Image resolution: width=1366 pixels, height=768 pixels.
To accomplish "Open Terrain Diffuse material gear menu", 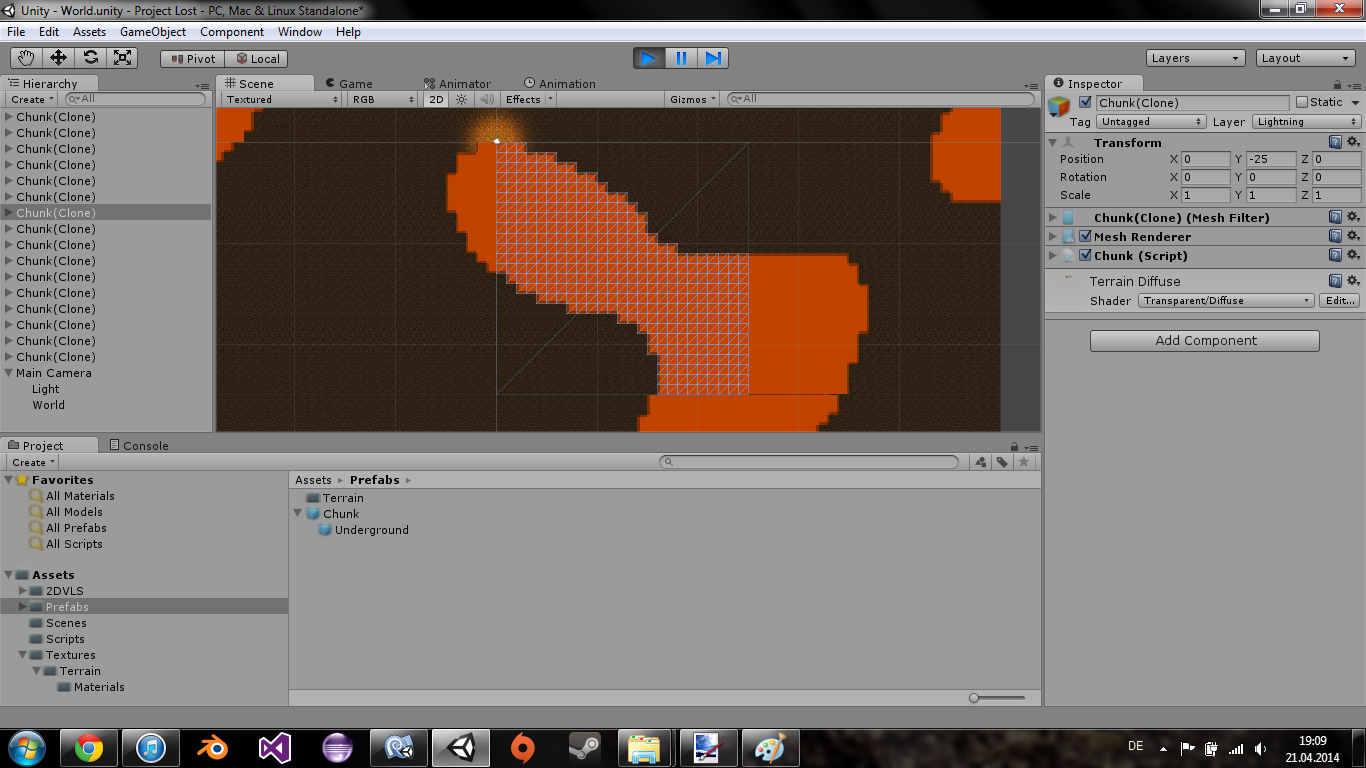I will pos(1353,281).
